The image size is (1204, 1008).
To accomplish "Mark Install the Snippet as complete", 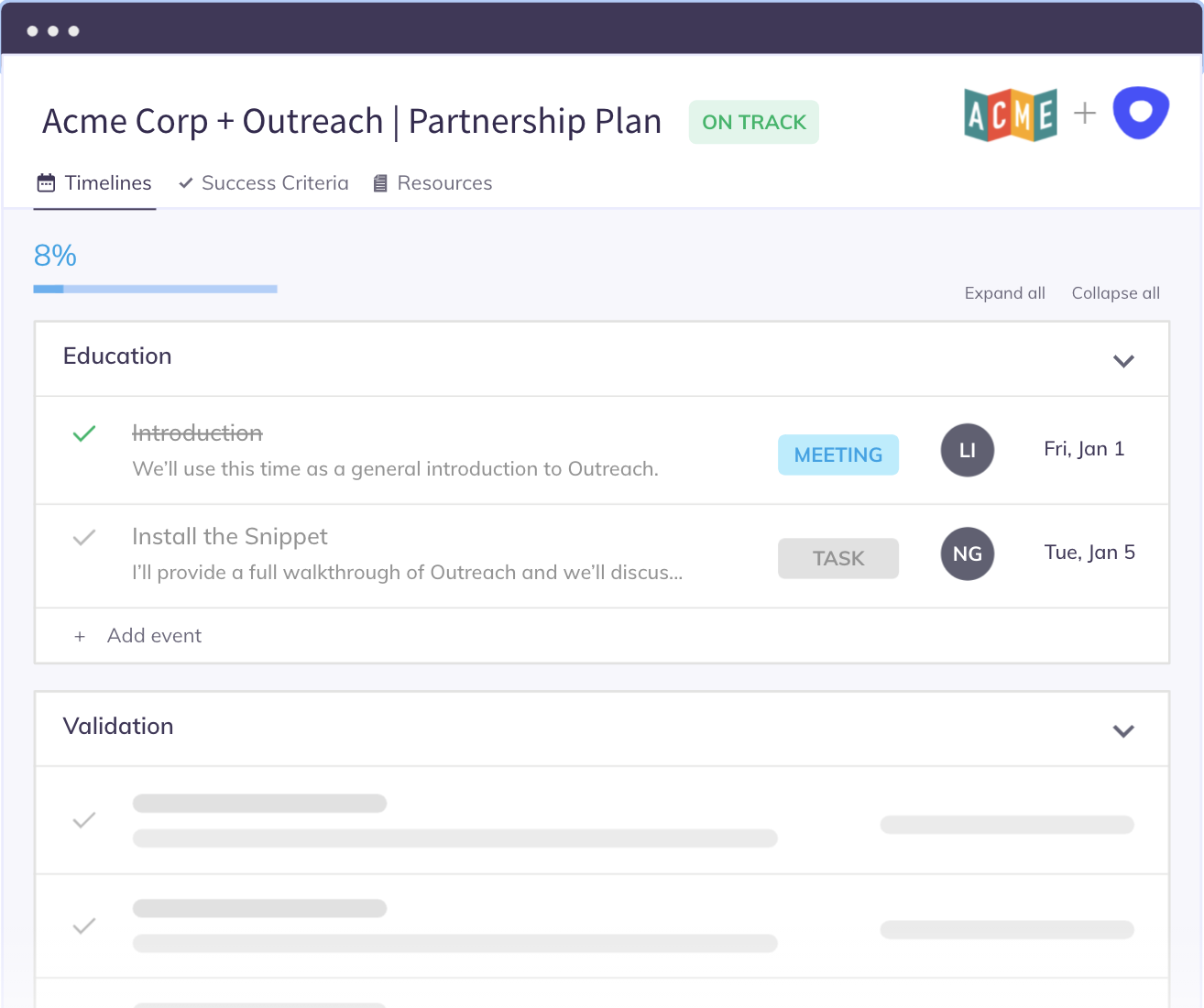I will 83,537.
